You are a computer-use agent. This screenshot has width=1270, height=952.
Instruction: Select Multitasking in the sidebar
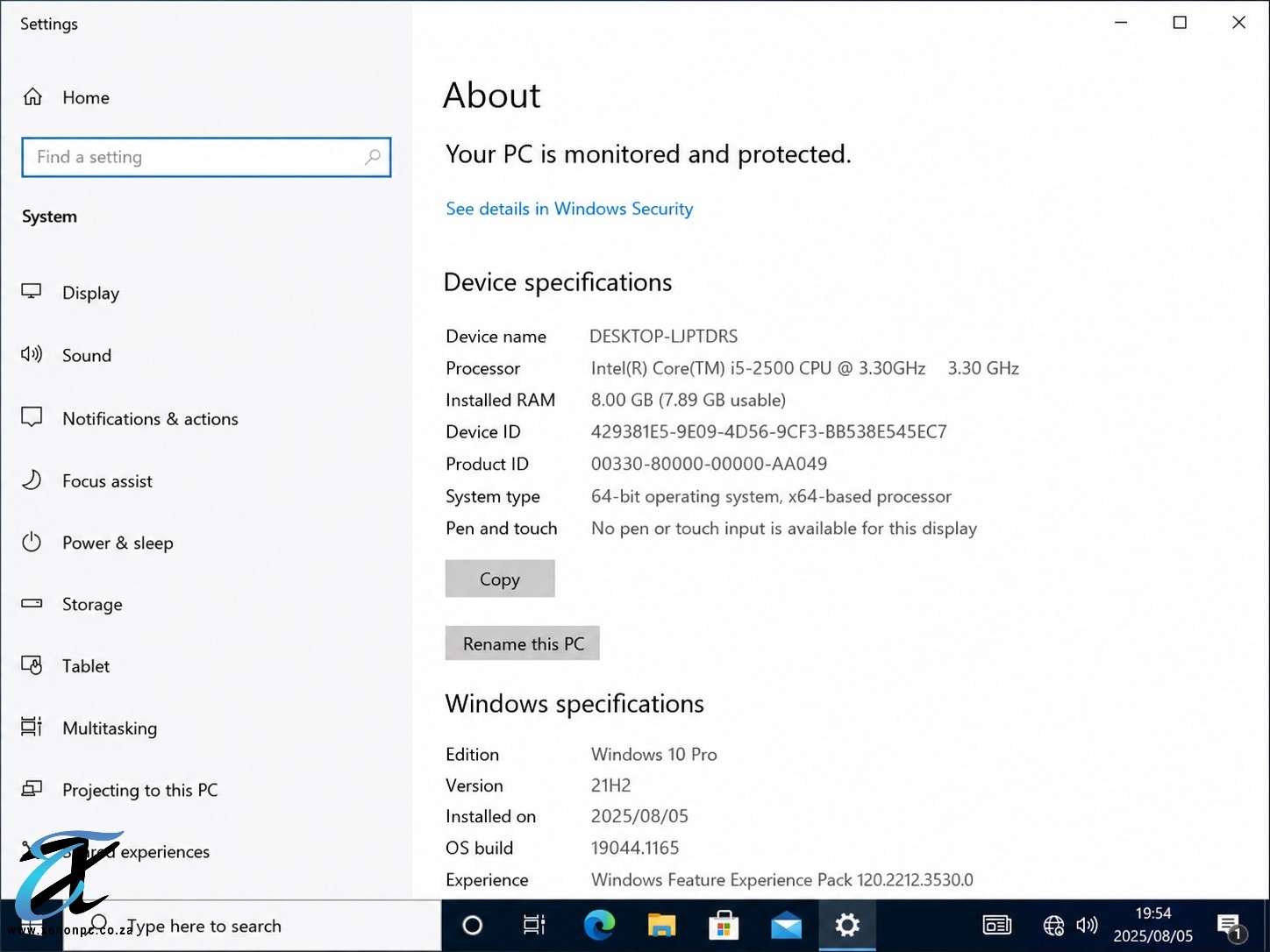(89, 728)
